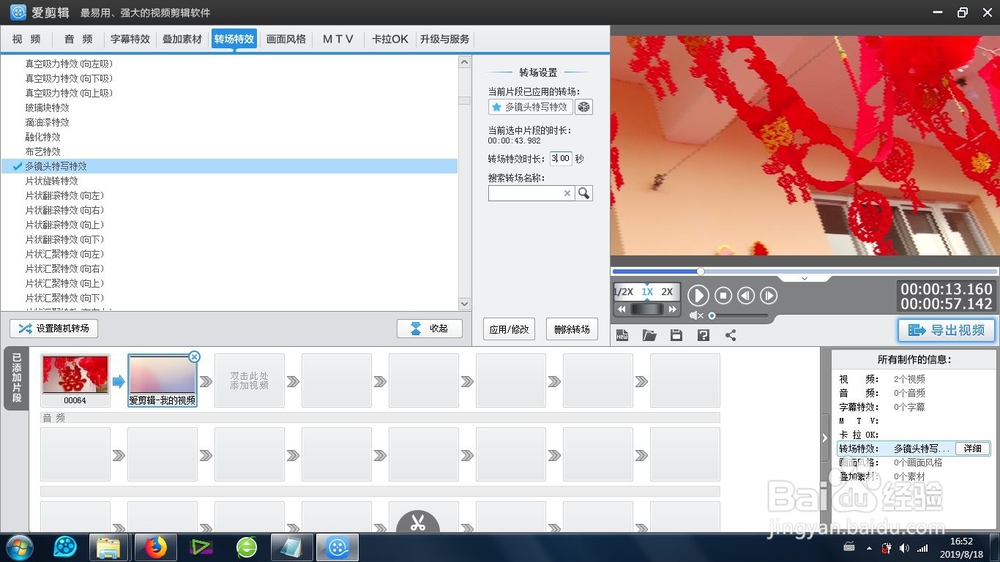
Task: Step forward one frame in preview
Action: click(x=768, y=295)
